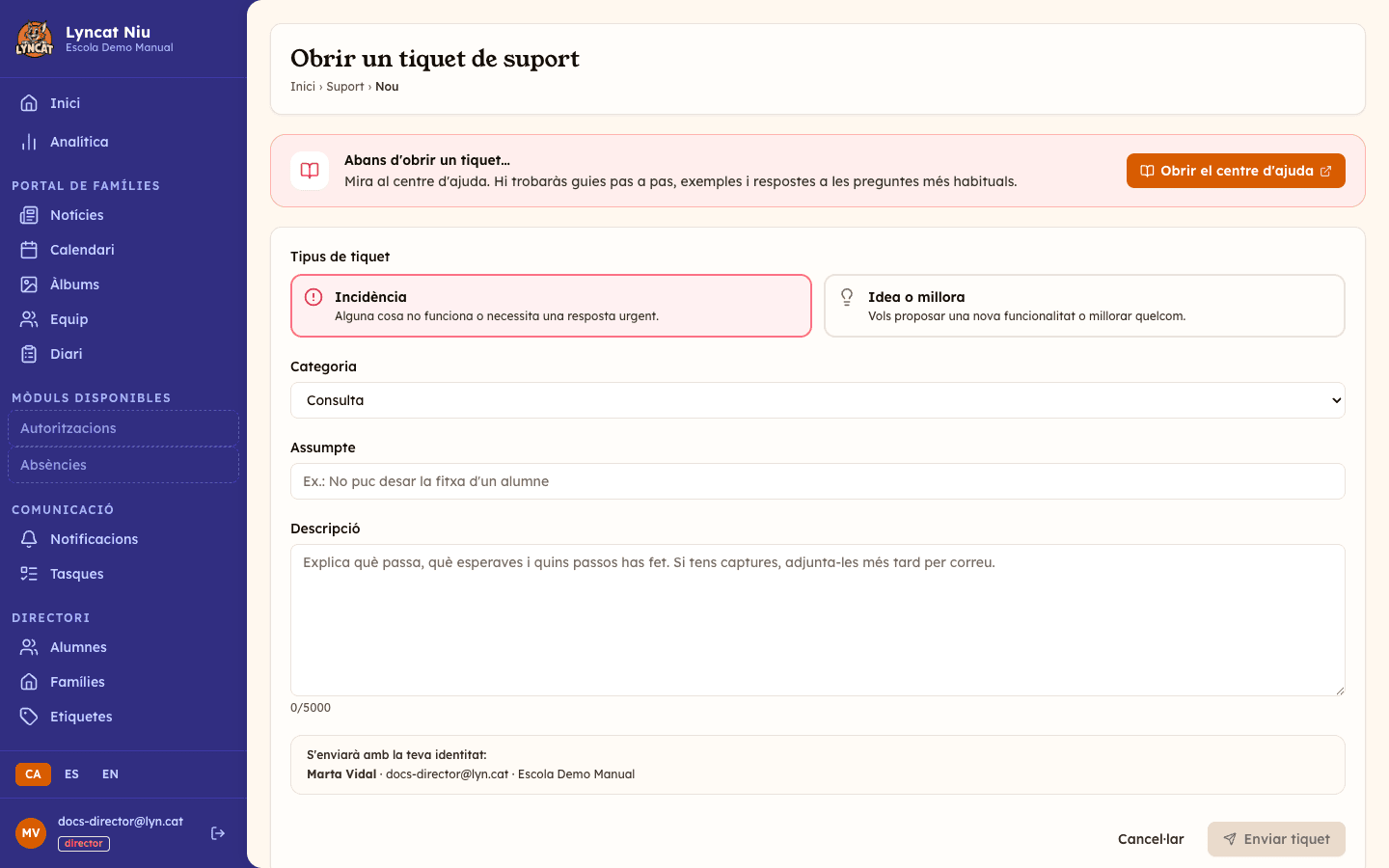Screen dimensions: 1389x868
Task: Click the Equip people icon
Action: click(29, 319)
